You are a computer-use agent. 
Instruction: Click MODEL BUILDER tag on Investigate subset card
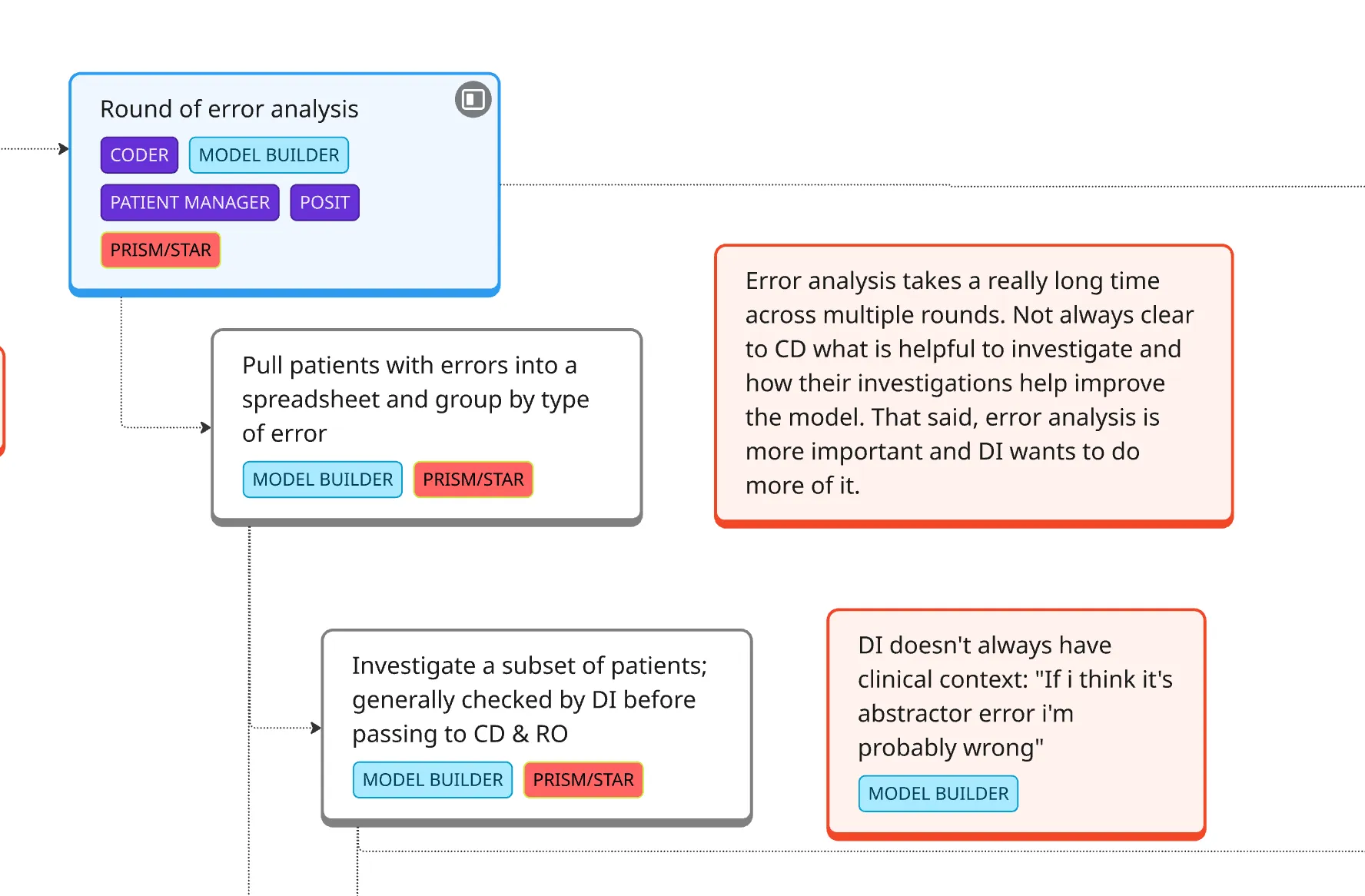(x=433, y=780)
